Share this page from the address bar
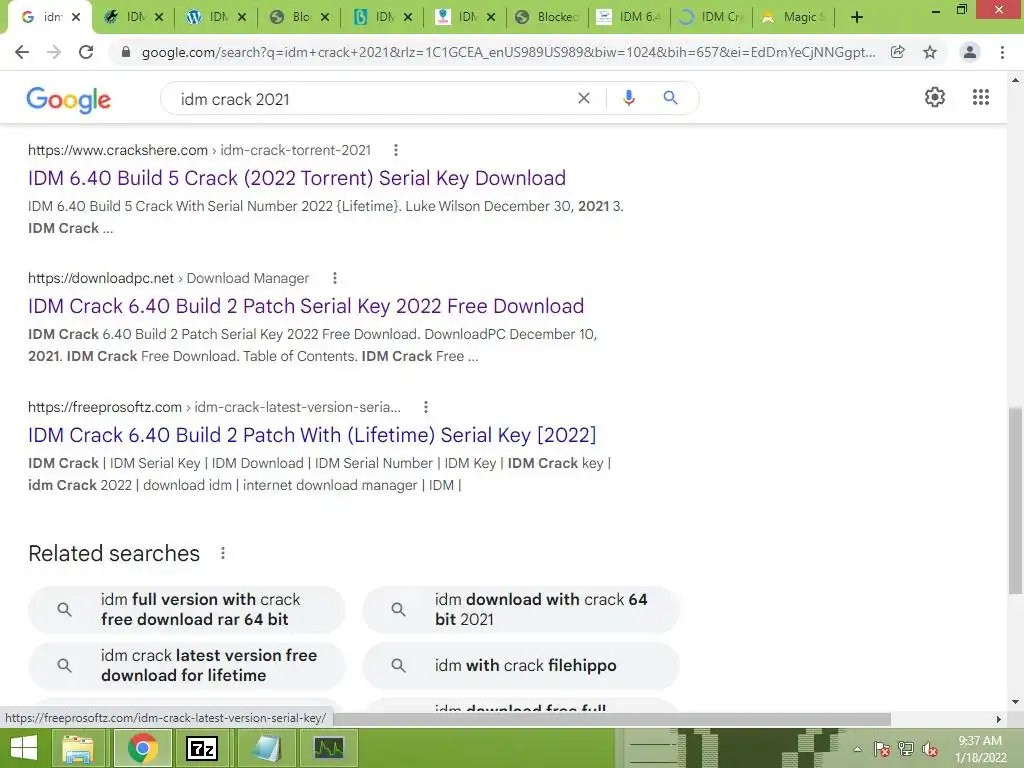The image size is (1024, 768). (898, 52)
